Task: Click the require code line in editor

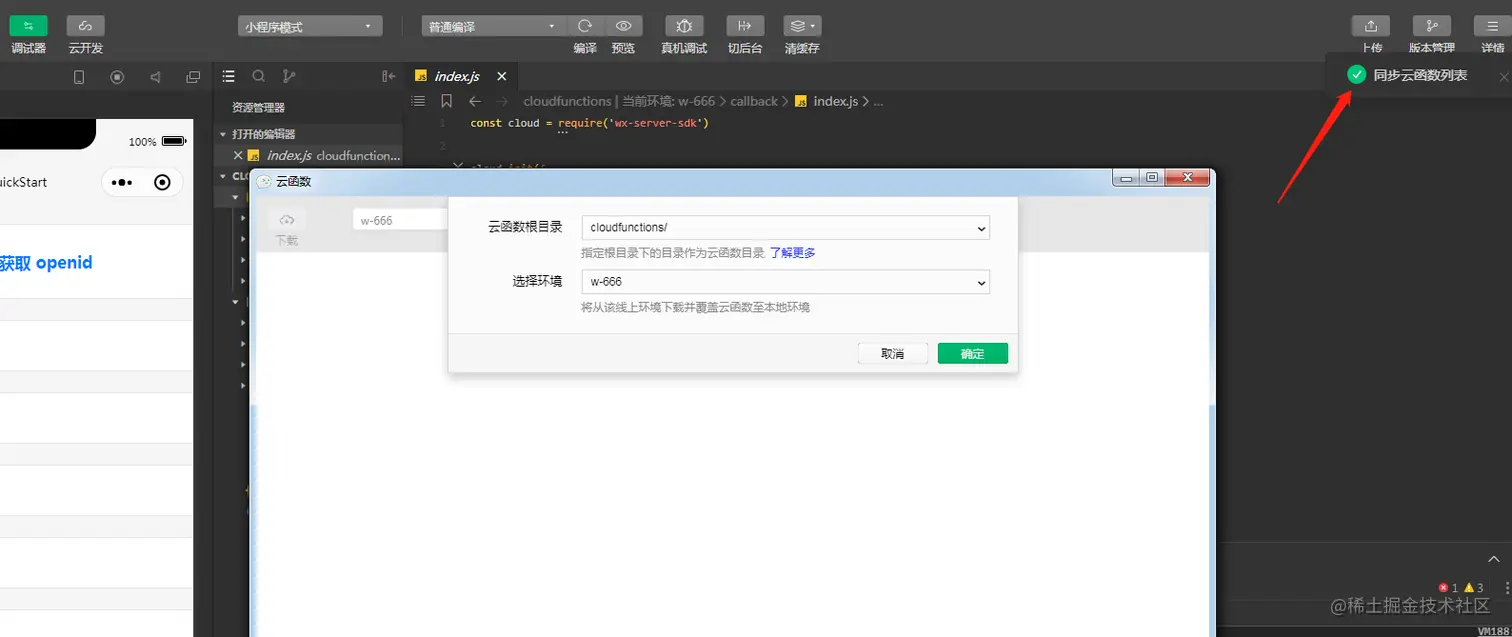Action: coord(589,123)
